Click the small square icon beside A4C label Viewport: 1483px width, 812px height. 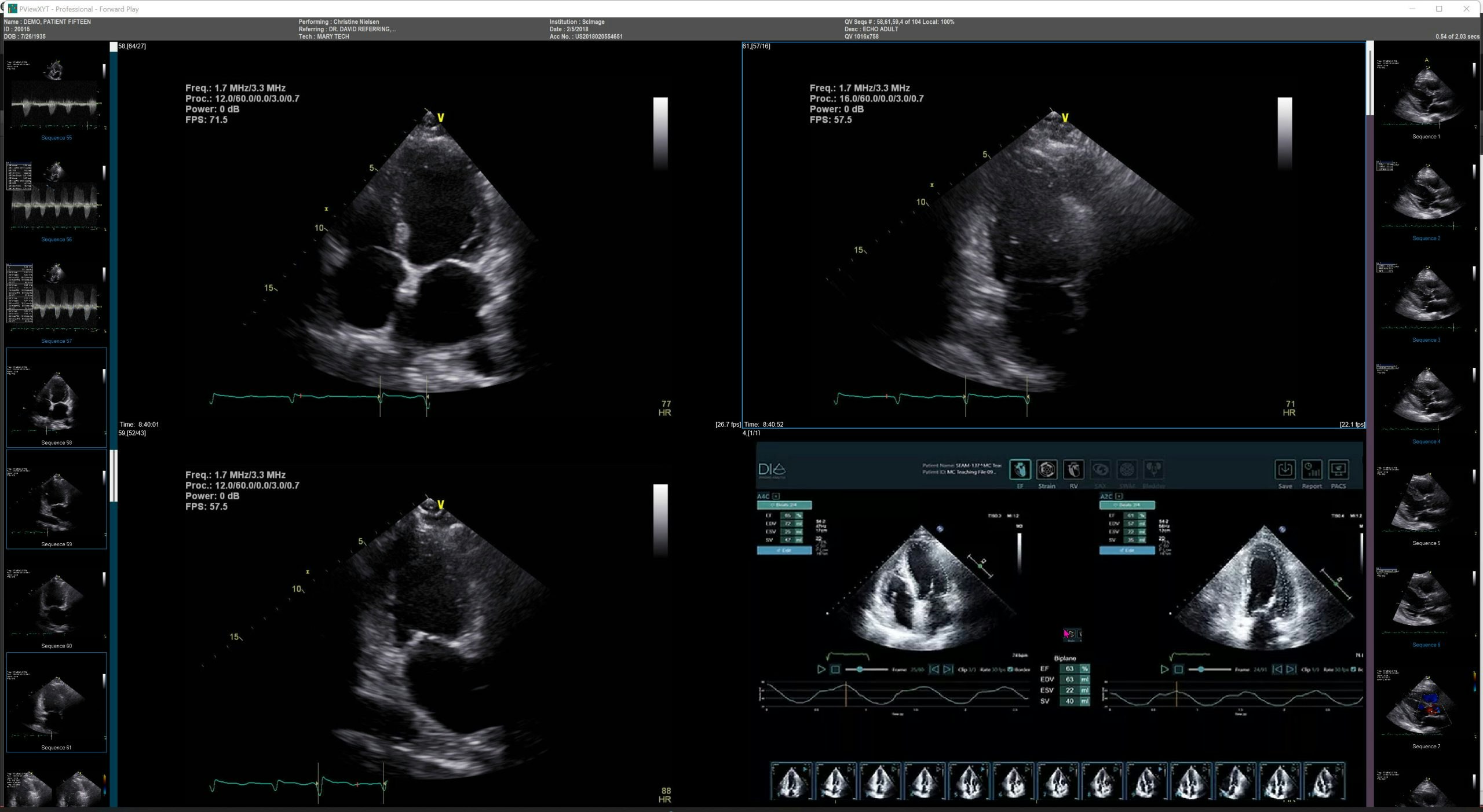[776, 496]
